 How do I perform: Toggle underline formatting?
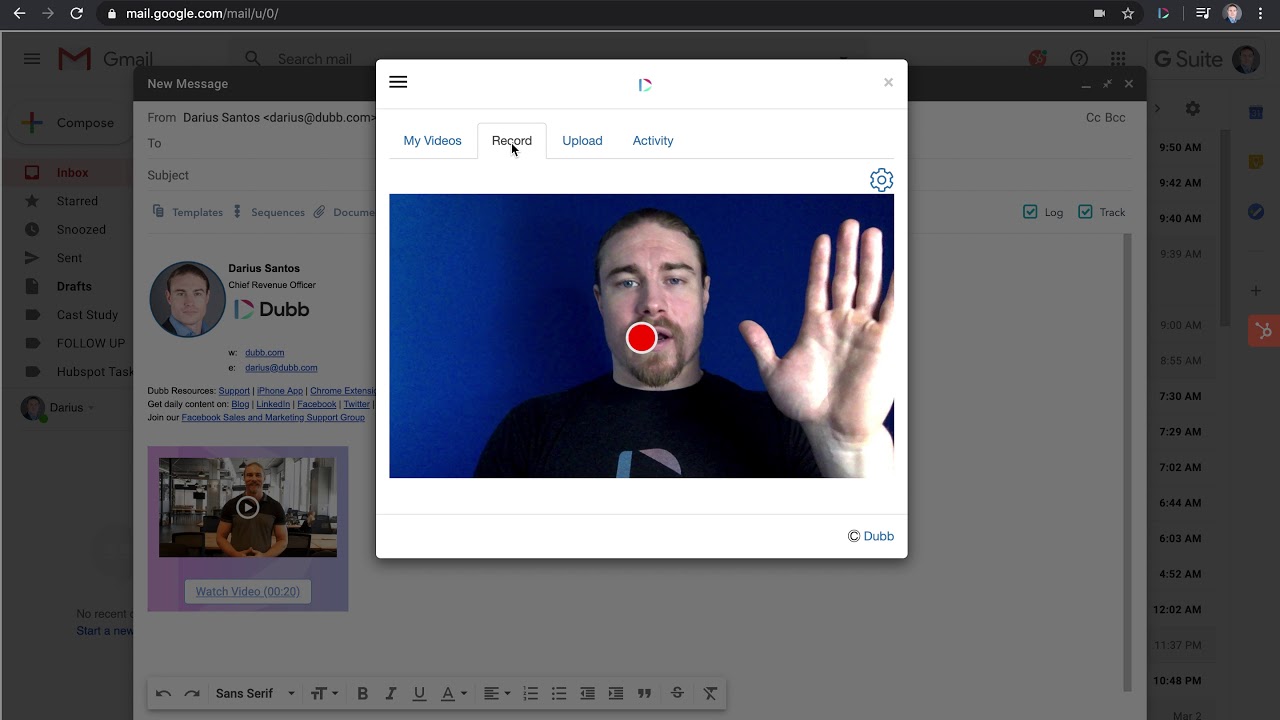pos(419,694)
